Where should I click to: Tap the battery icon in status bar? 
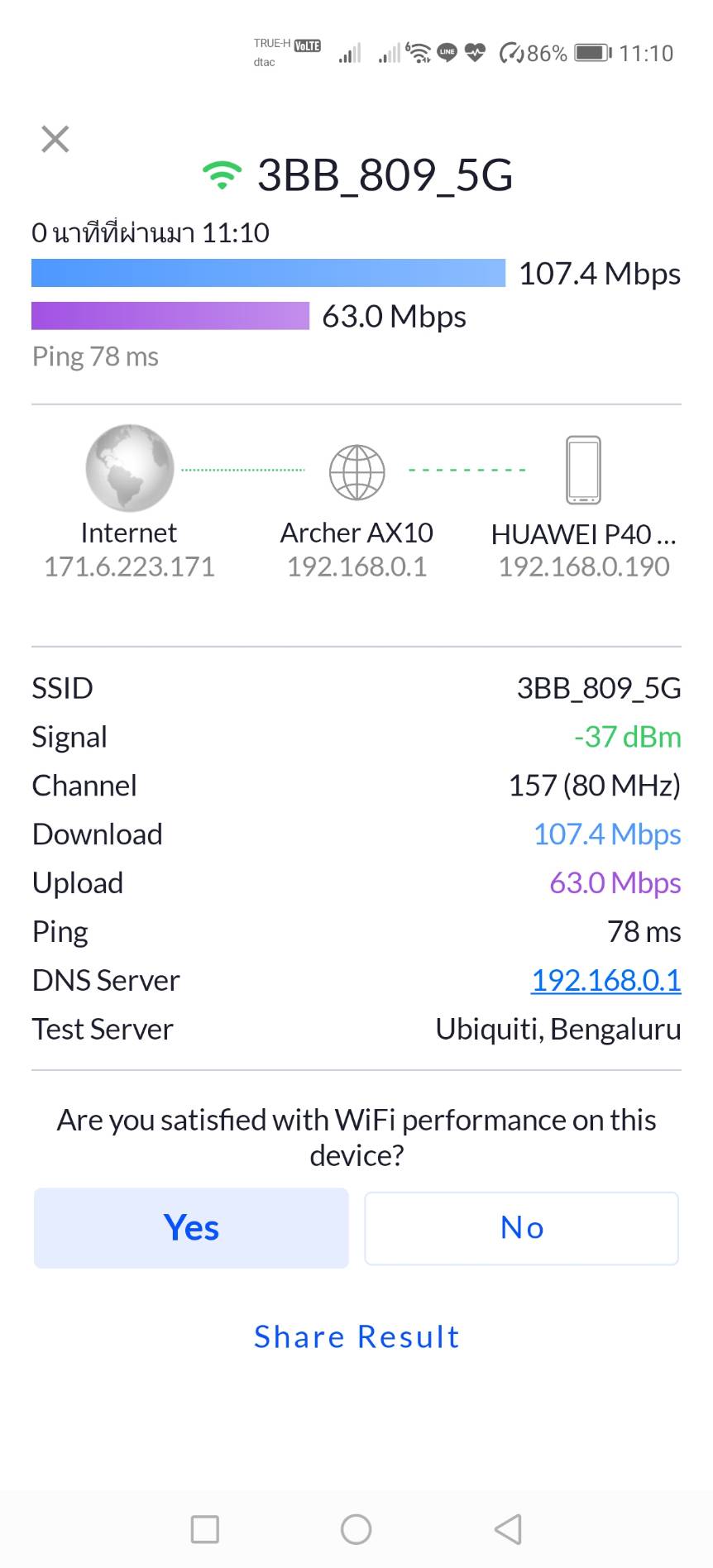pos(592,54)
